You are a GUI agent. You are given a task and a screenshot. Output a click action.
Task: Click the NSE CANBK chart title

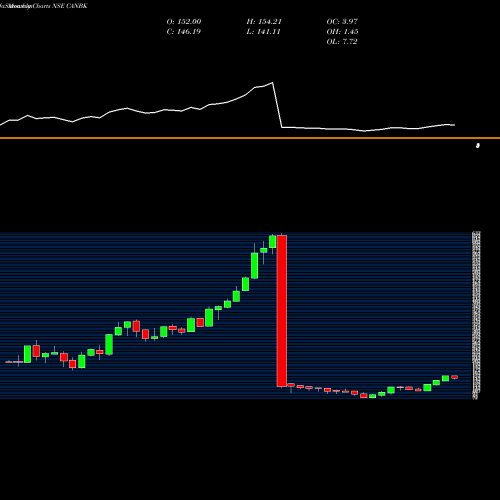pos(44,6)
